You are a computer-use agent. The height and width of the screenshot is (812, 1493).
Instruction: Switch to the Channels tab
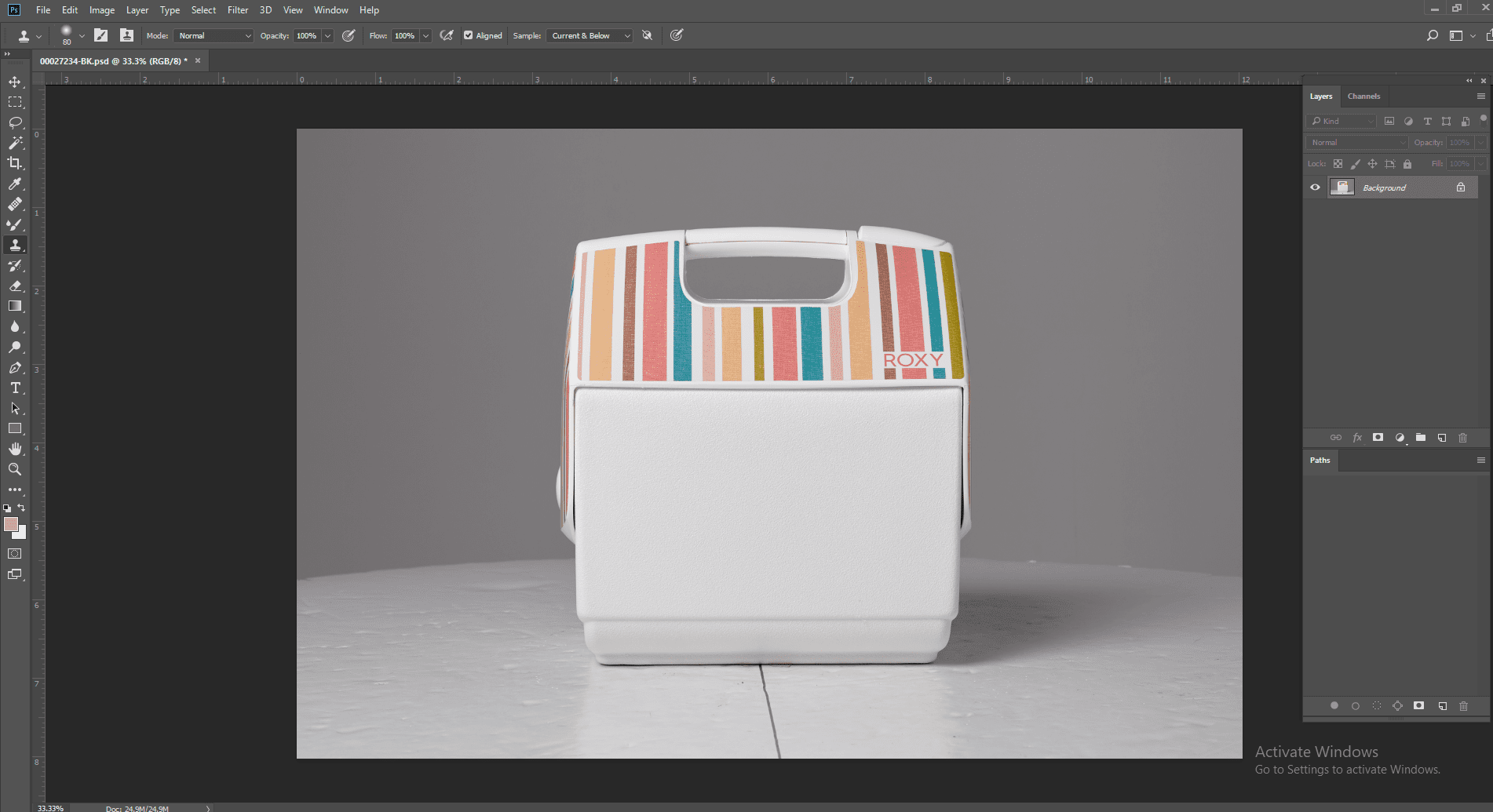coord(1363,96)
